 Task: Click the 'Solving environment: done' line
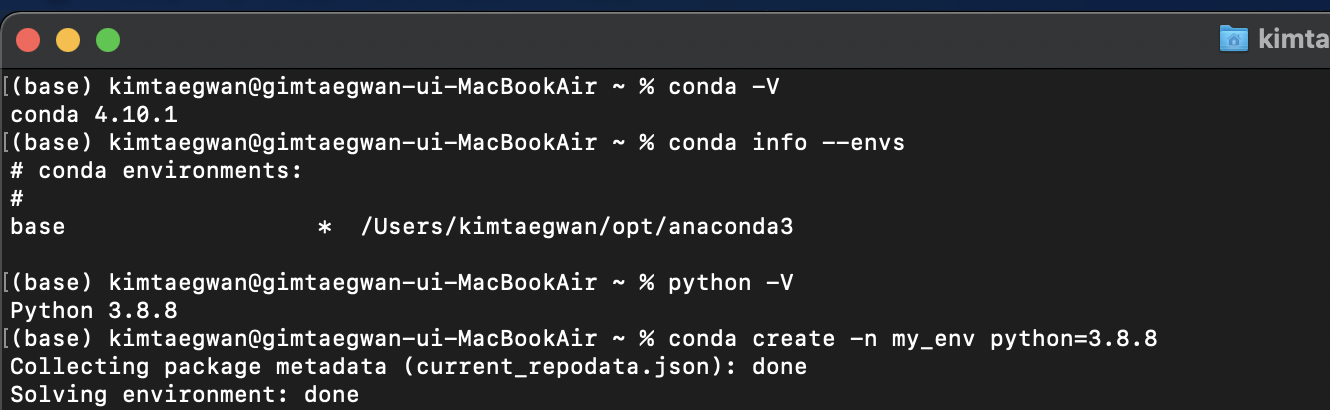coord(184,395)
